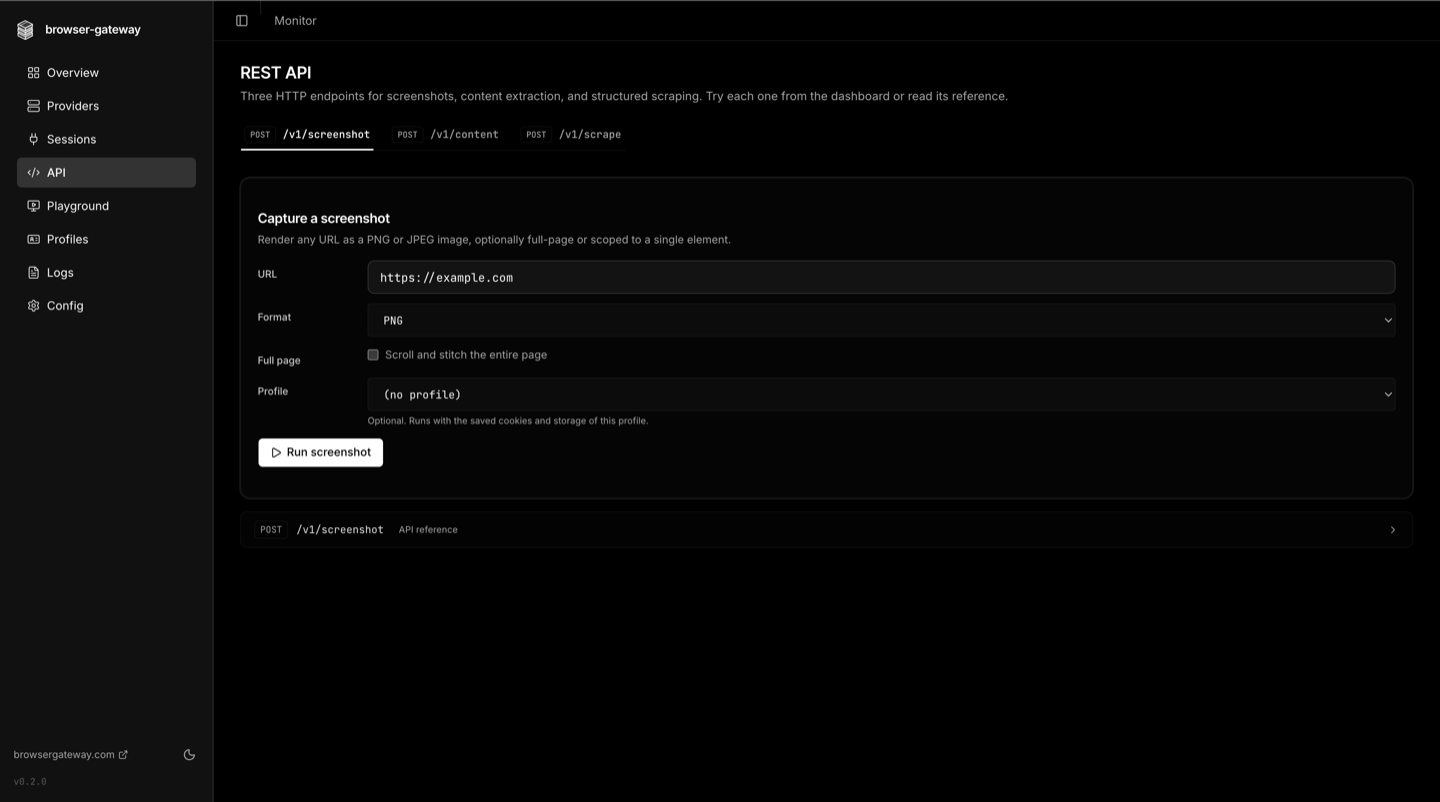1440x802 pixels.
Task: Click the browser-gateway title text
Action: [93, 30]
